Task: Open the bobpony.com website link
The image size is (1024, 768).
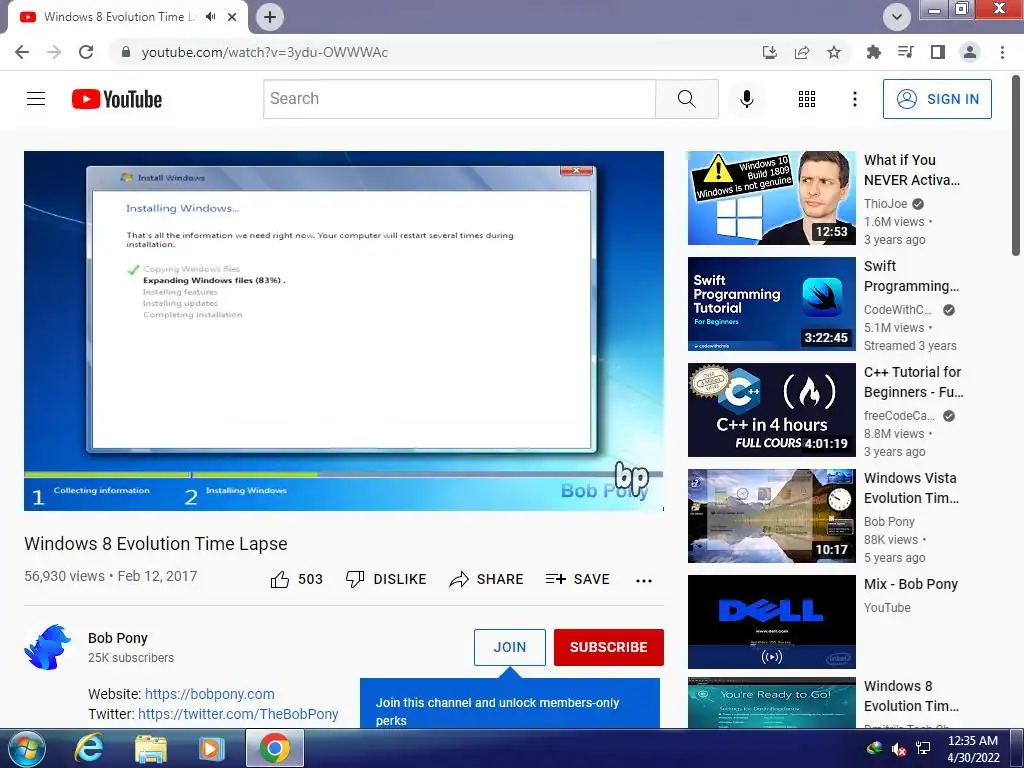Action: (210, 694)
